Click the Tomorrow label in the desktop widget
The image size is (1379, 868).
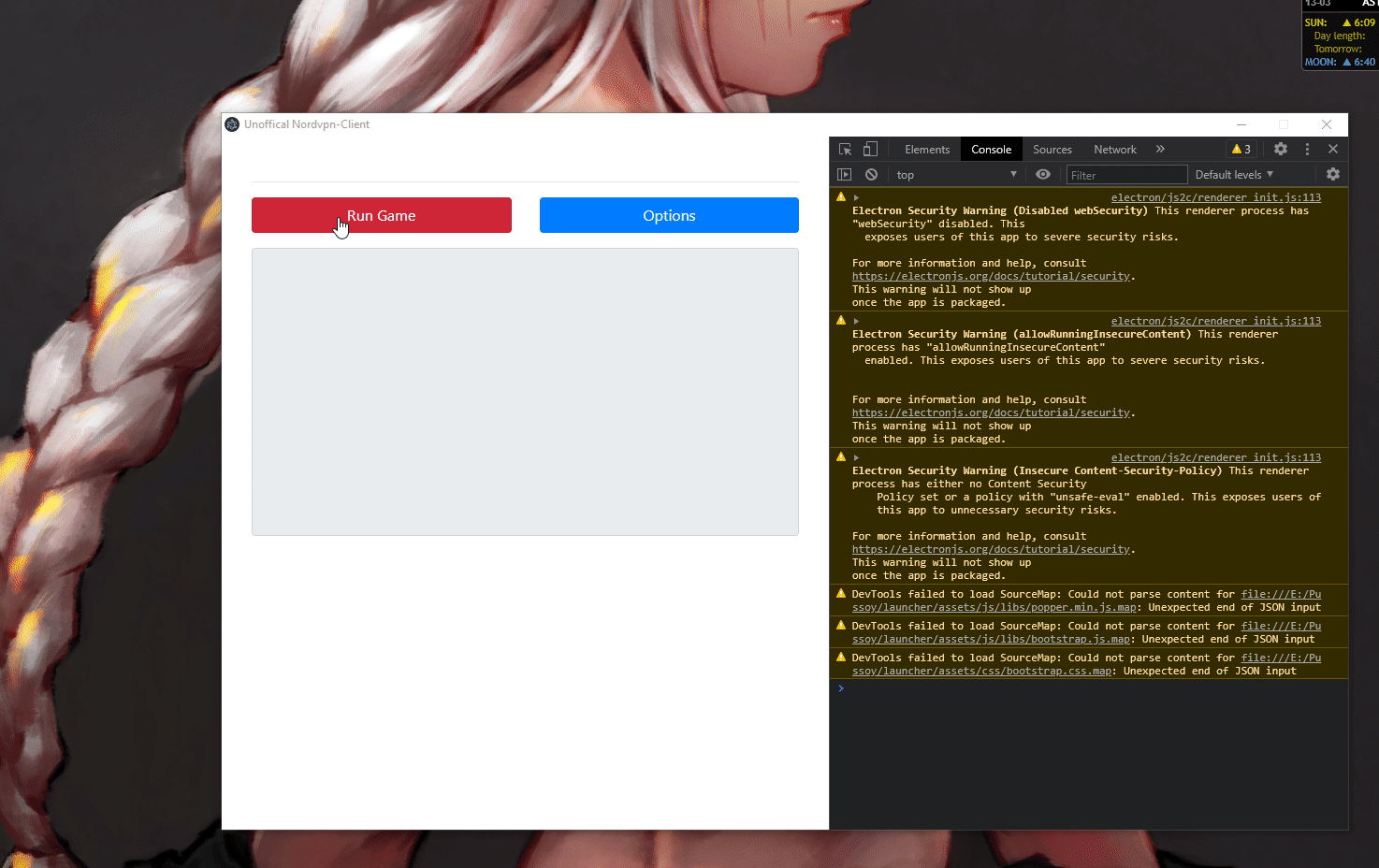tap(1338, 49)
